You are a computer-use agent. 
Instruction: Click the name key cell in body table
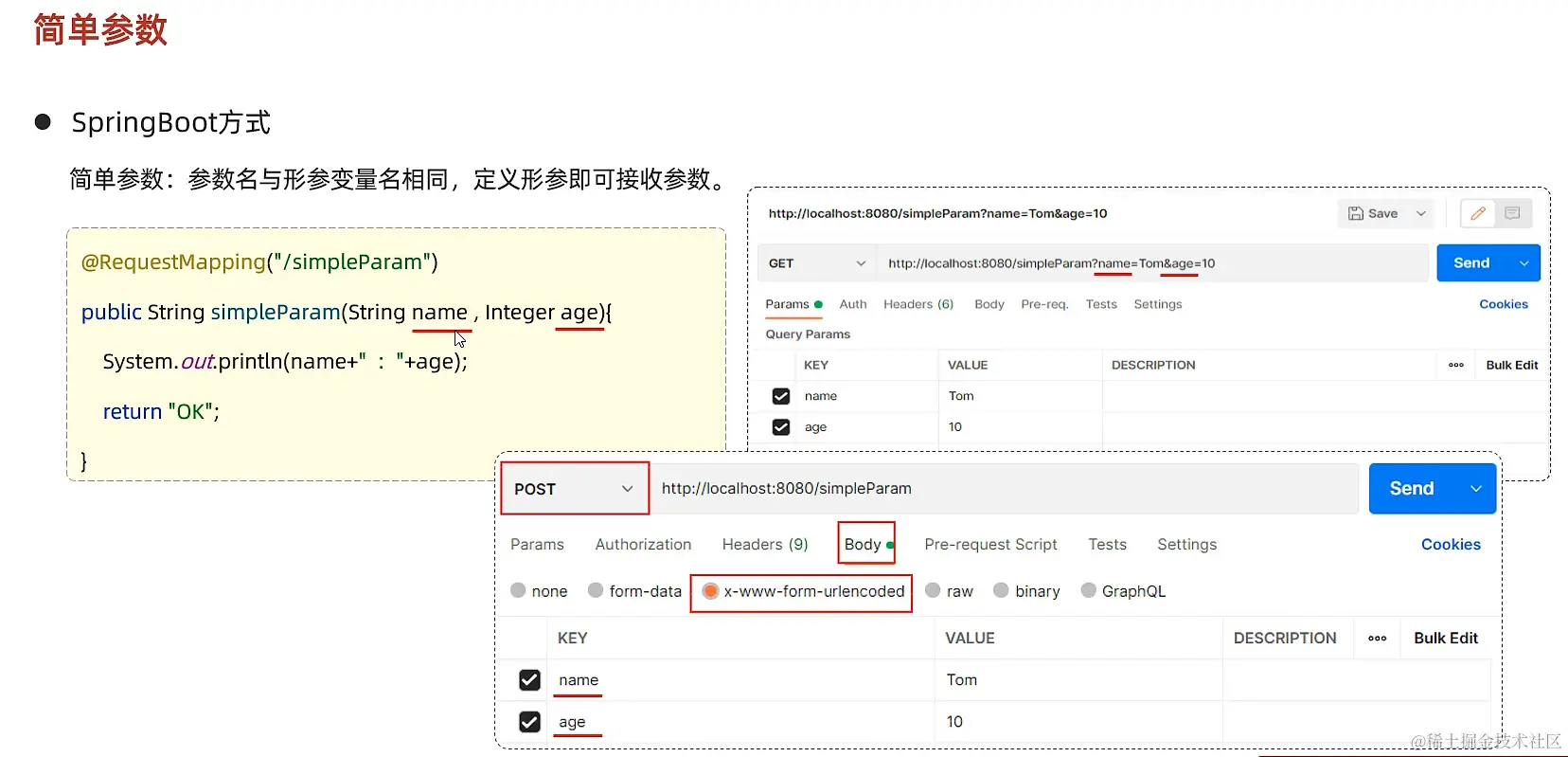click(x=740, y=680)
